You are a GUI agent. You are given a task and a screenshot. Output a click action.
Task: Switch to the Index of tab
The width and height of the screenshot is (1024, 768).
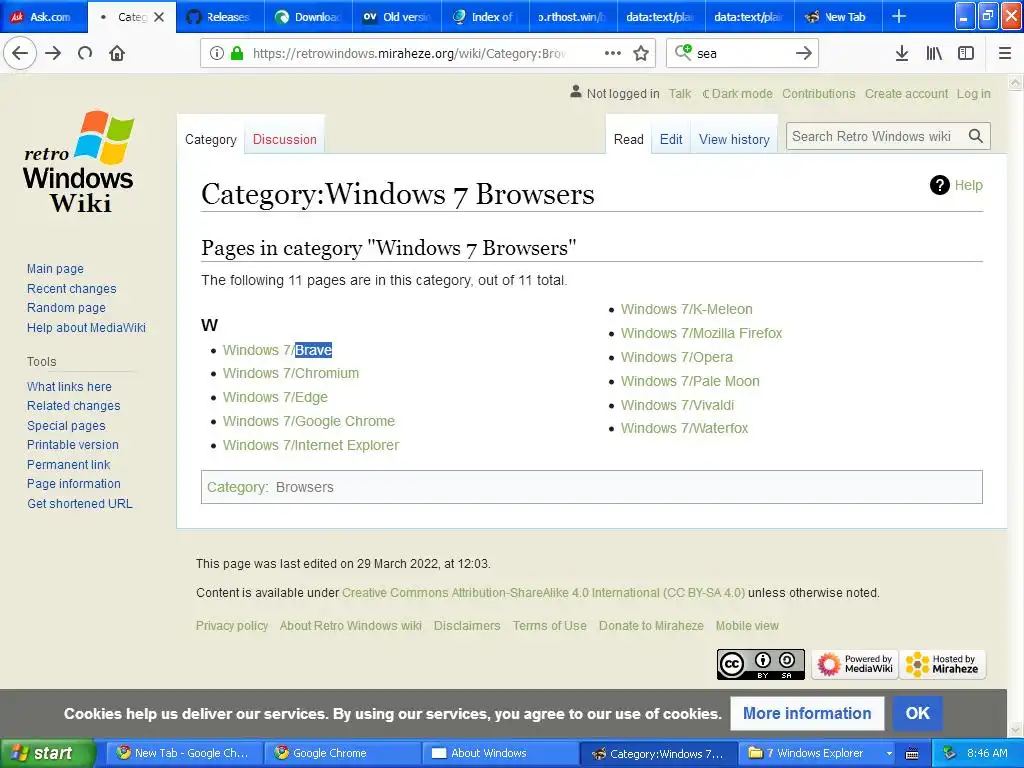coord(486,17)
